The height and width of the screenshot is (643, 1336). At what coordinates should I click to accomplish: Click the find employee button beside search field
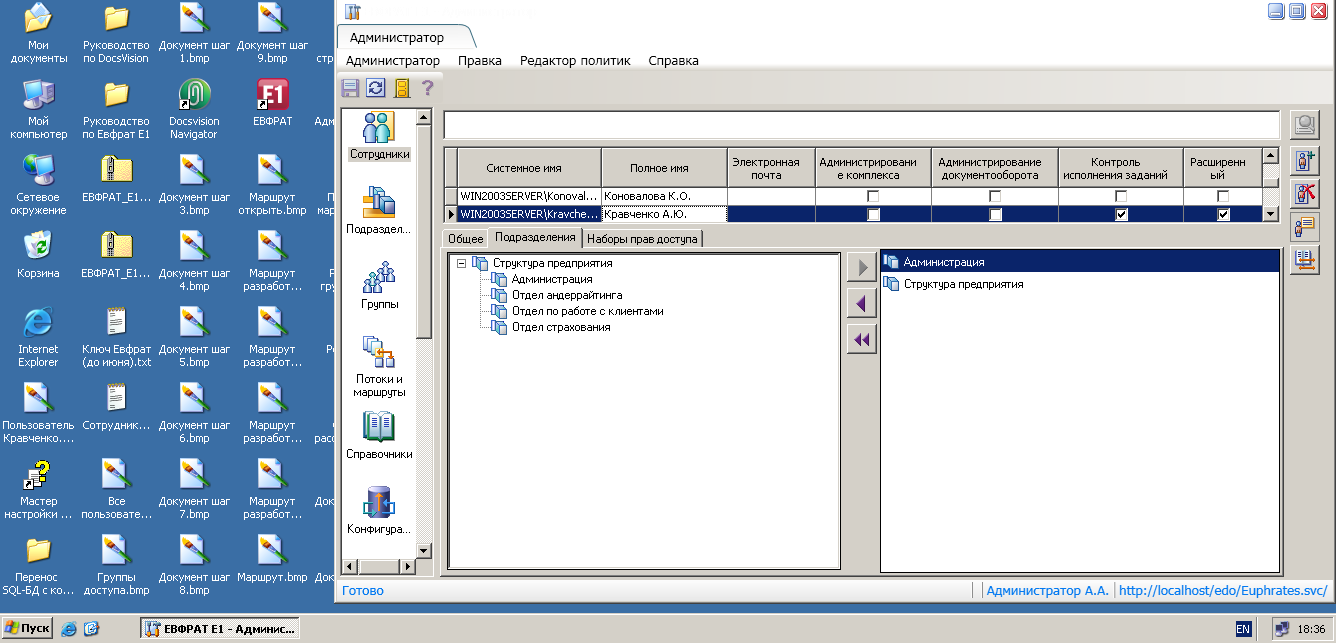click(x=1304, y=125)
